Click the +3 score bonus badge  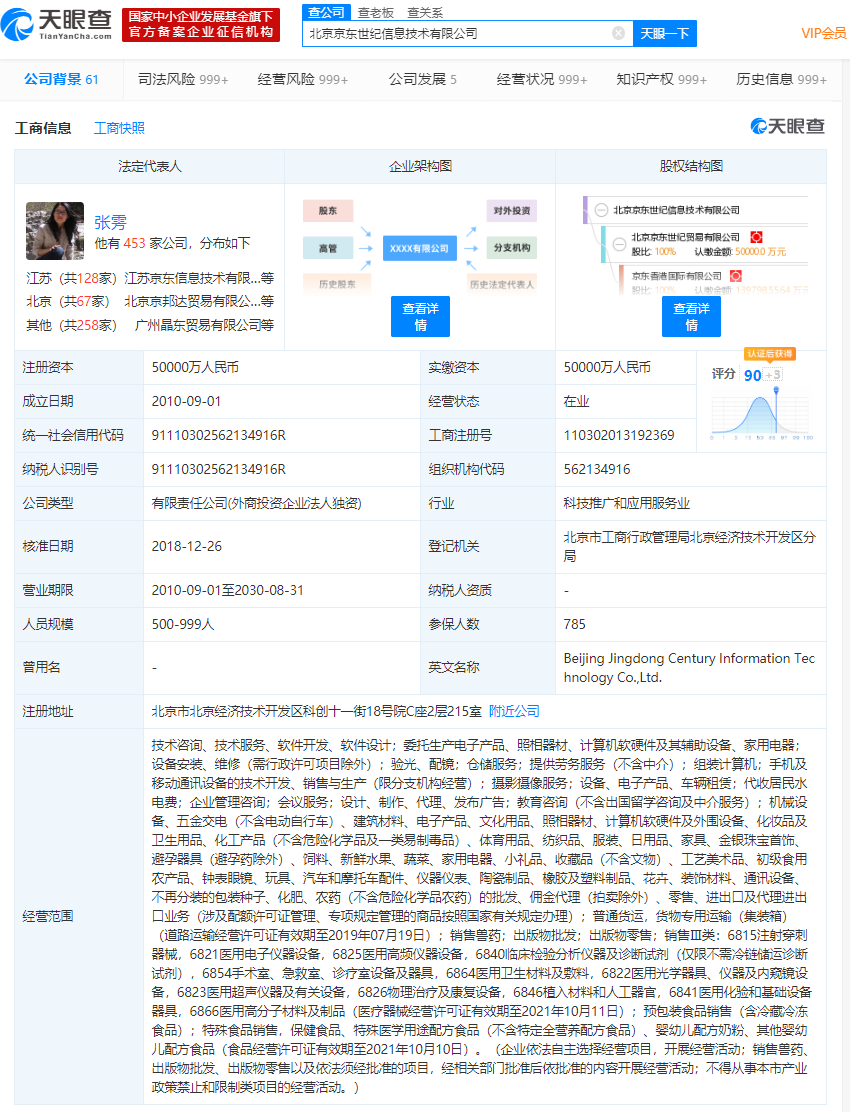click(x=773, y=374)
